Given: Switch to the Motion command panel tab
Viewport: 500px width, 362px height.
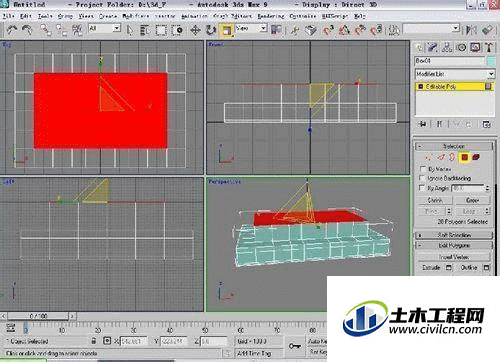Looking at the screenshot, I should pyautogui.click(x=461, y=47).
